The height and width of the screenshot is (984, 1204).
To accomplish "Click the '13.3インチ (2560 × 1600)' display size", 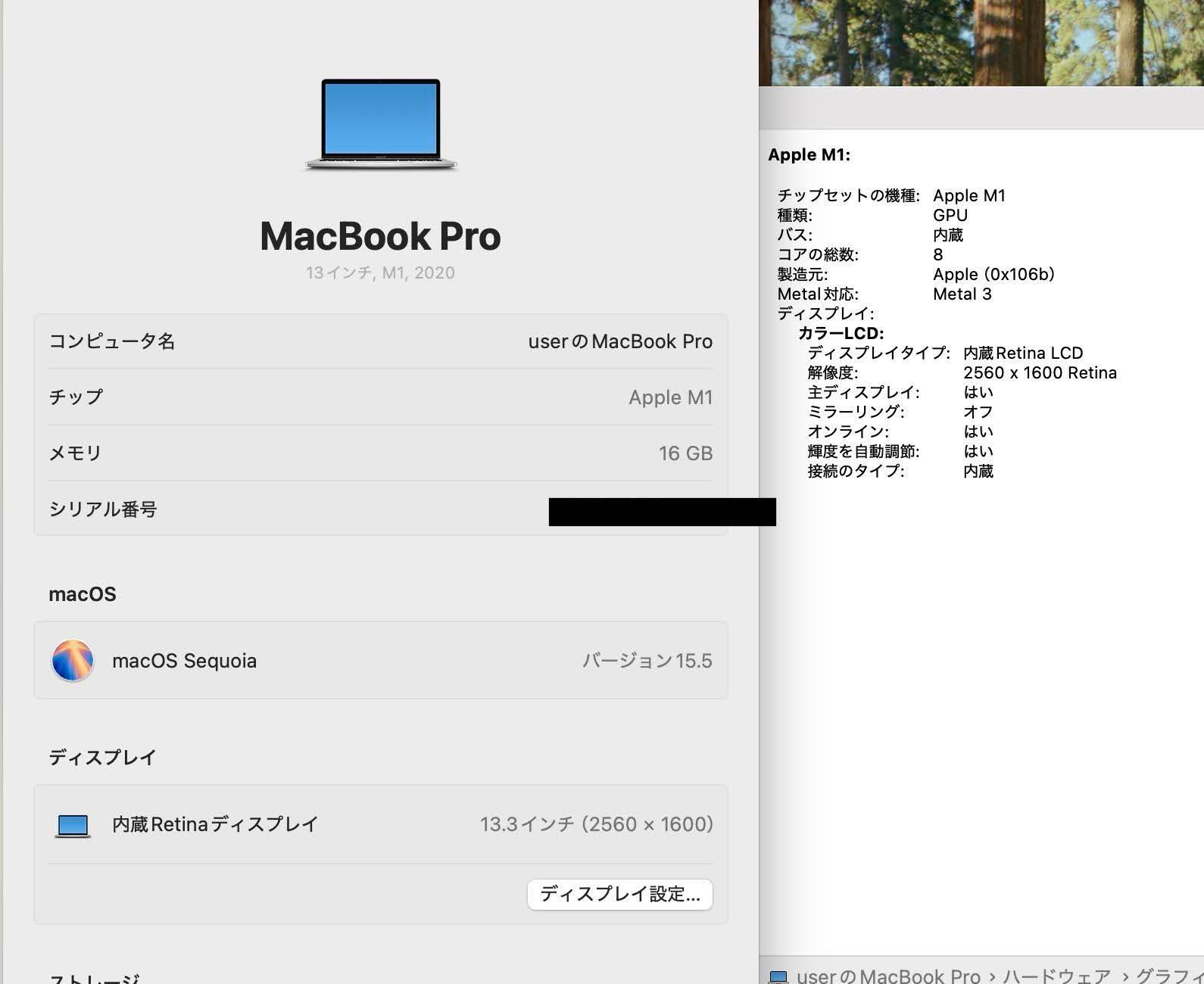I will pyautogui.click(x=597, y=824).
